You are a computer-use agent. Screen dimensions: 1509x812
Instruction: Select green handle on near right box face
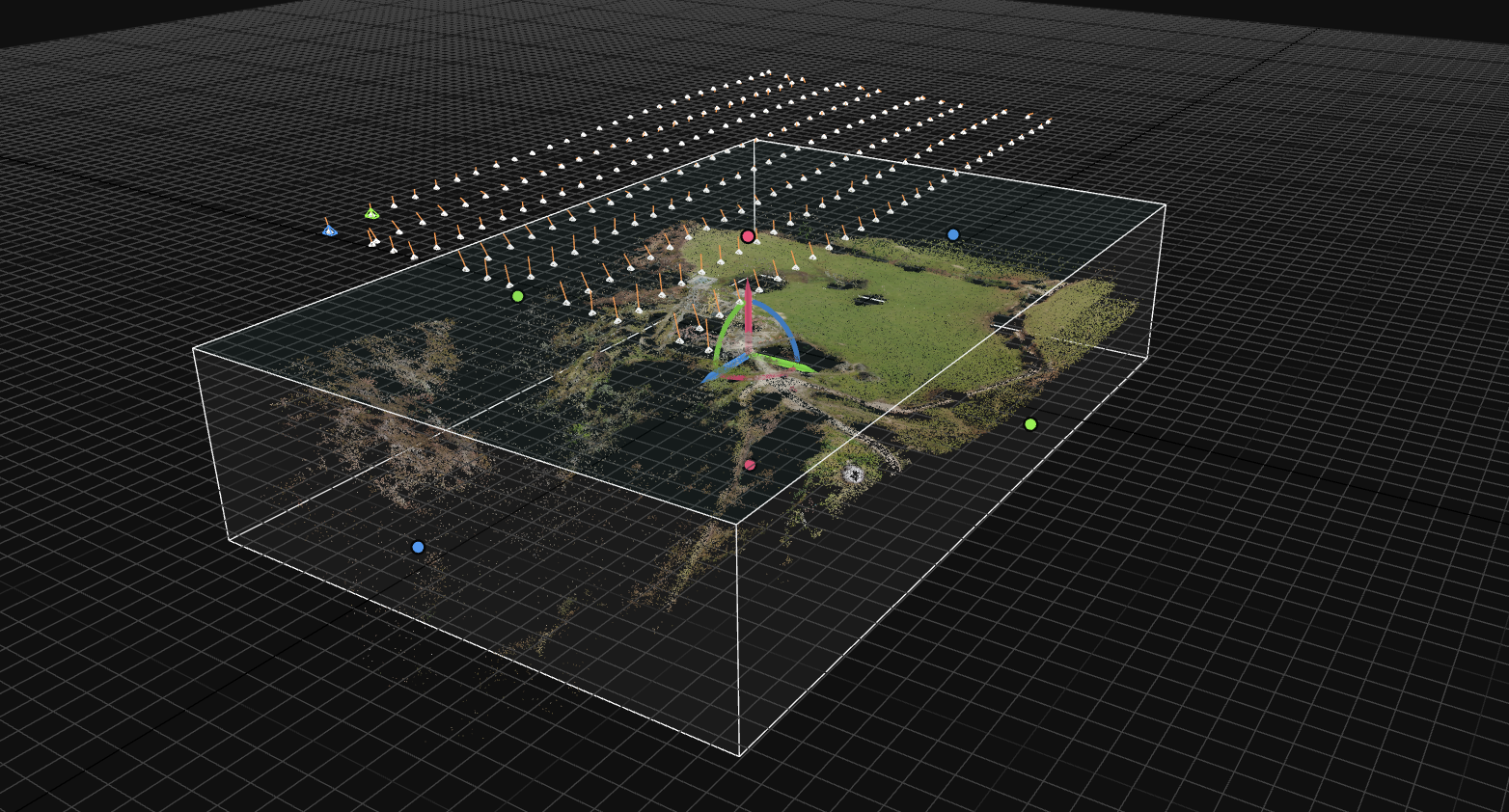1030,424
